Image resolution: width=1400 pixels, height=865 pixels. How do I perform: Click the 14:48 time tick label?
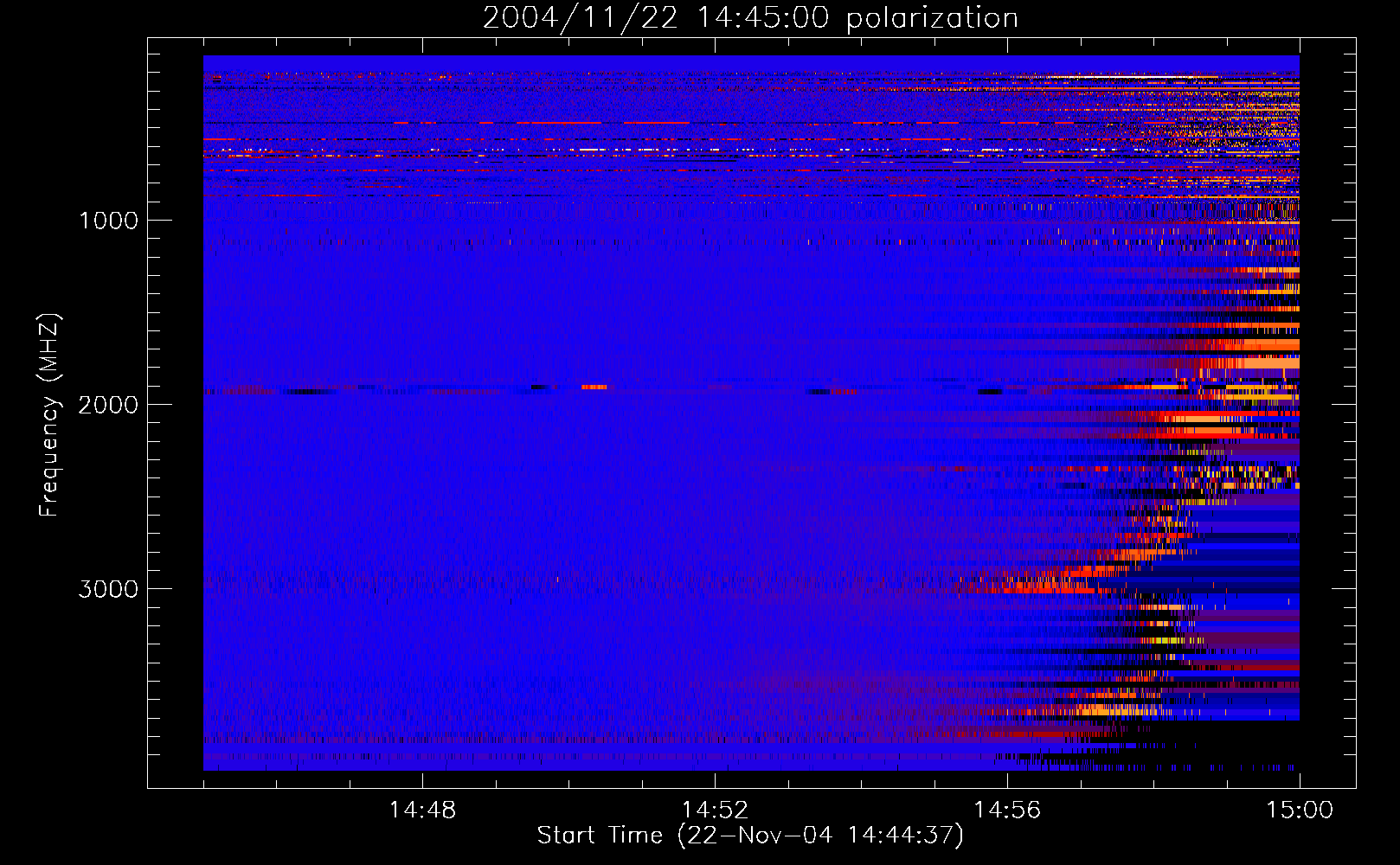(x=422, y=811)
